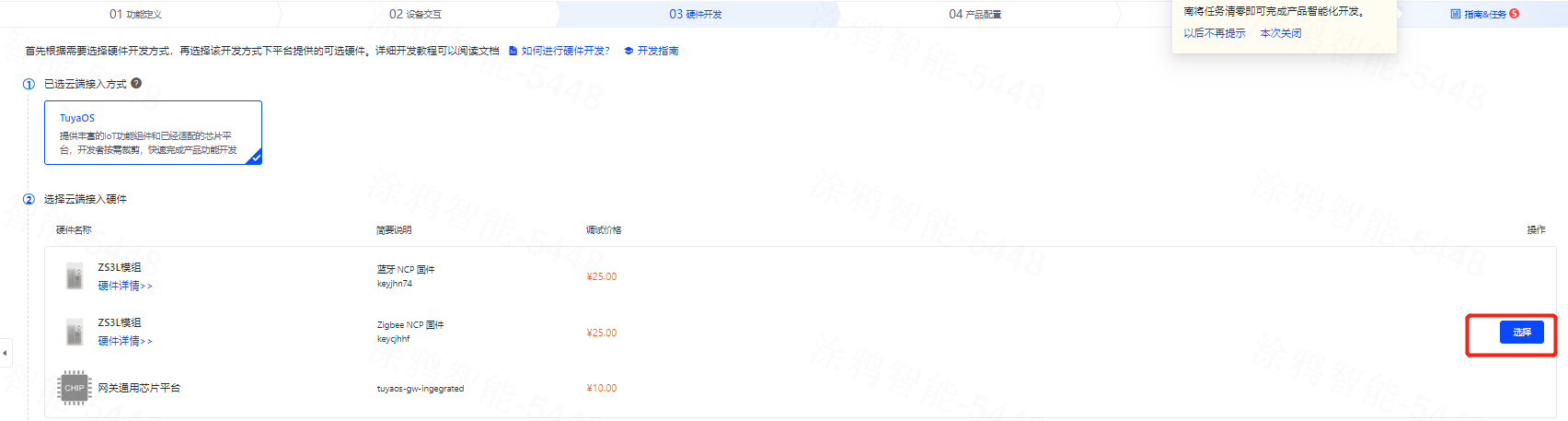This screenshot has height=421, width=1568.
Task: Click the module image in the 蓝牙 NCP 固件 row
Action: [x=75, y=276]
